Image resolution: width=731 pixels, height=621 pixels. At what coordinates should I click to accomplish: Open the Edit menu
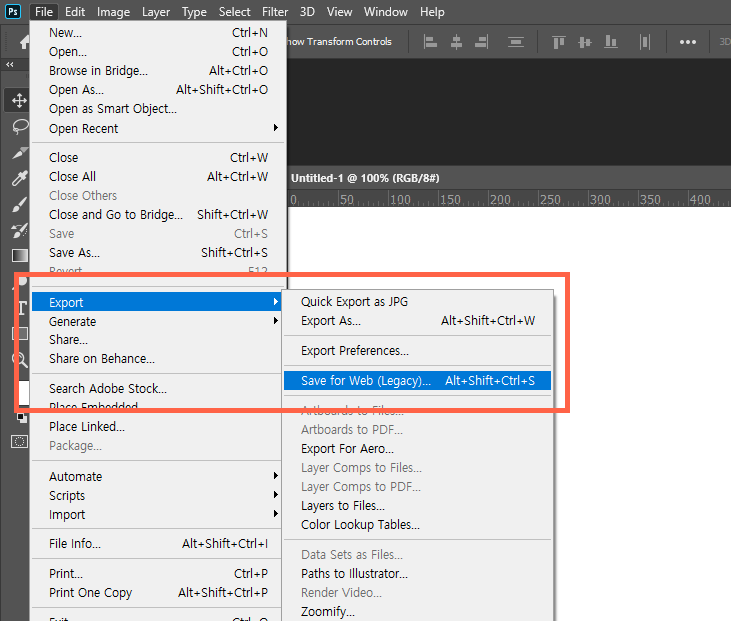[x=75, y=12]
